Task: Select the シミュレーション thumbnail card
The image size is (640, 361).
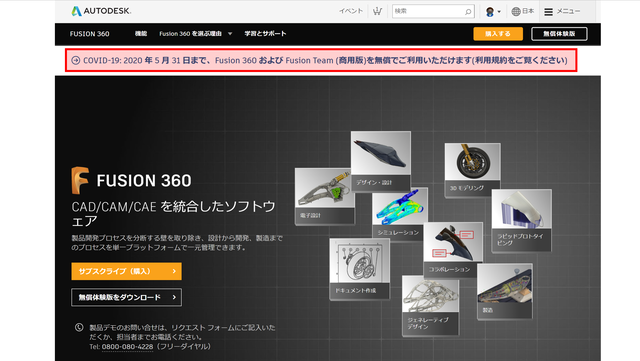Action: pos(400,214)
